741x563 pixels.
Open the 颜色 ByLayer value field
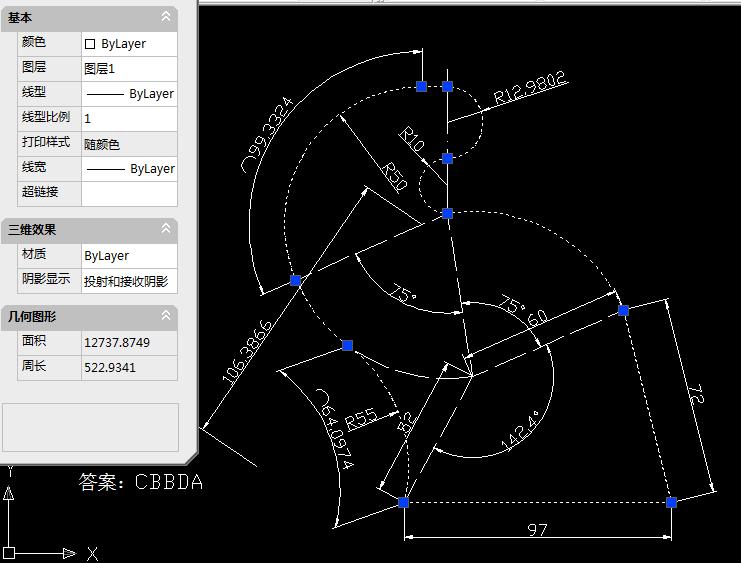[129, 44]
